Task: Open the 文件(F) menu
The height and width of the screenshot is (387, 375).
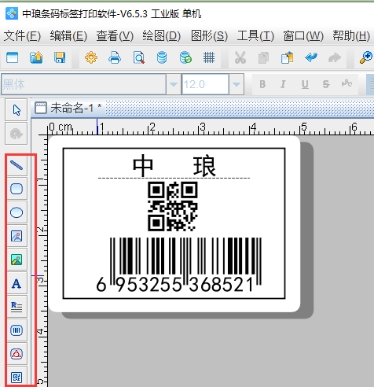Action: pyautogui.click(x=22, y=36)
